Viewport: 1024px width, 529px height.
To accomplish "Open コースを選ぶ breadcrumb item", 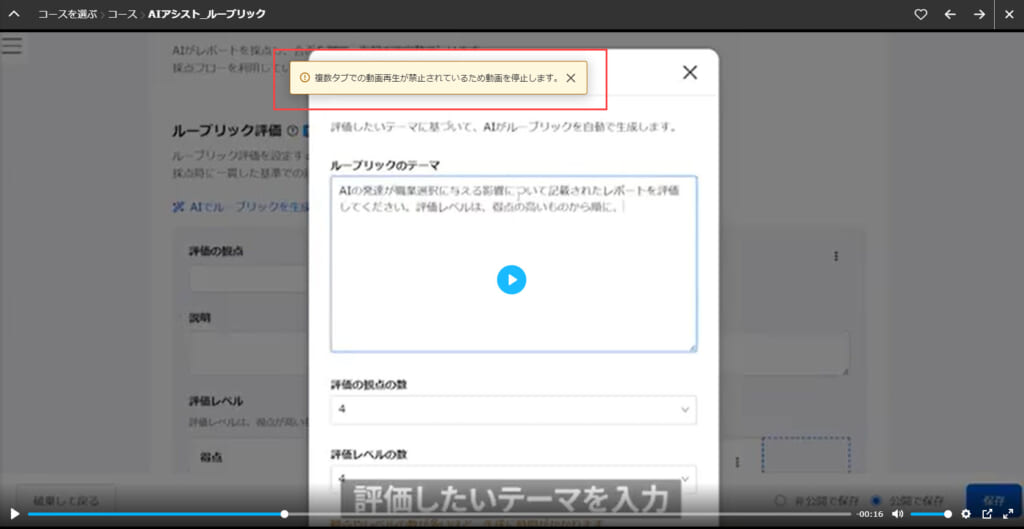I will (x=67, y=15).
